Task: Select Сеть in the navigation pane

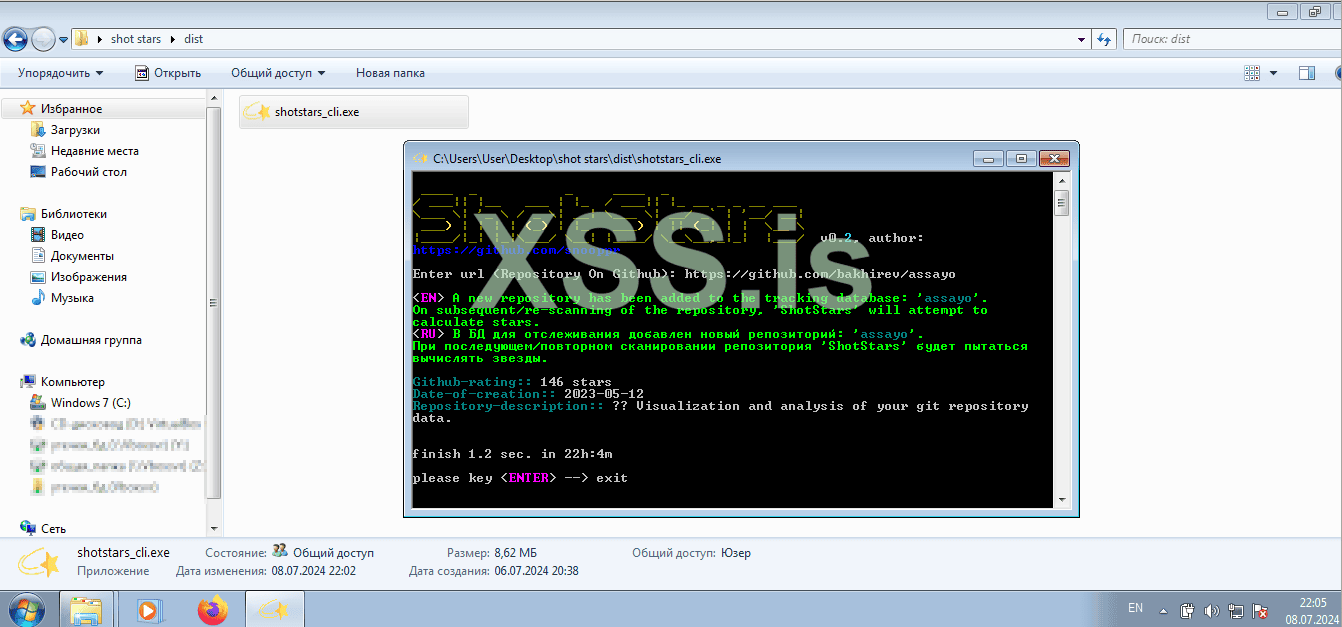Action: pyautogui.click(x=53, y=528)
